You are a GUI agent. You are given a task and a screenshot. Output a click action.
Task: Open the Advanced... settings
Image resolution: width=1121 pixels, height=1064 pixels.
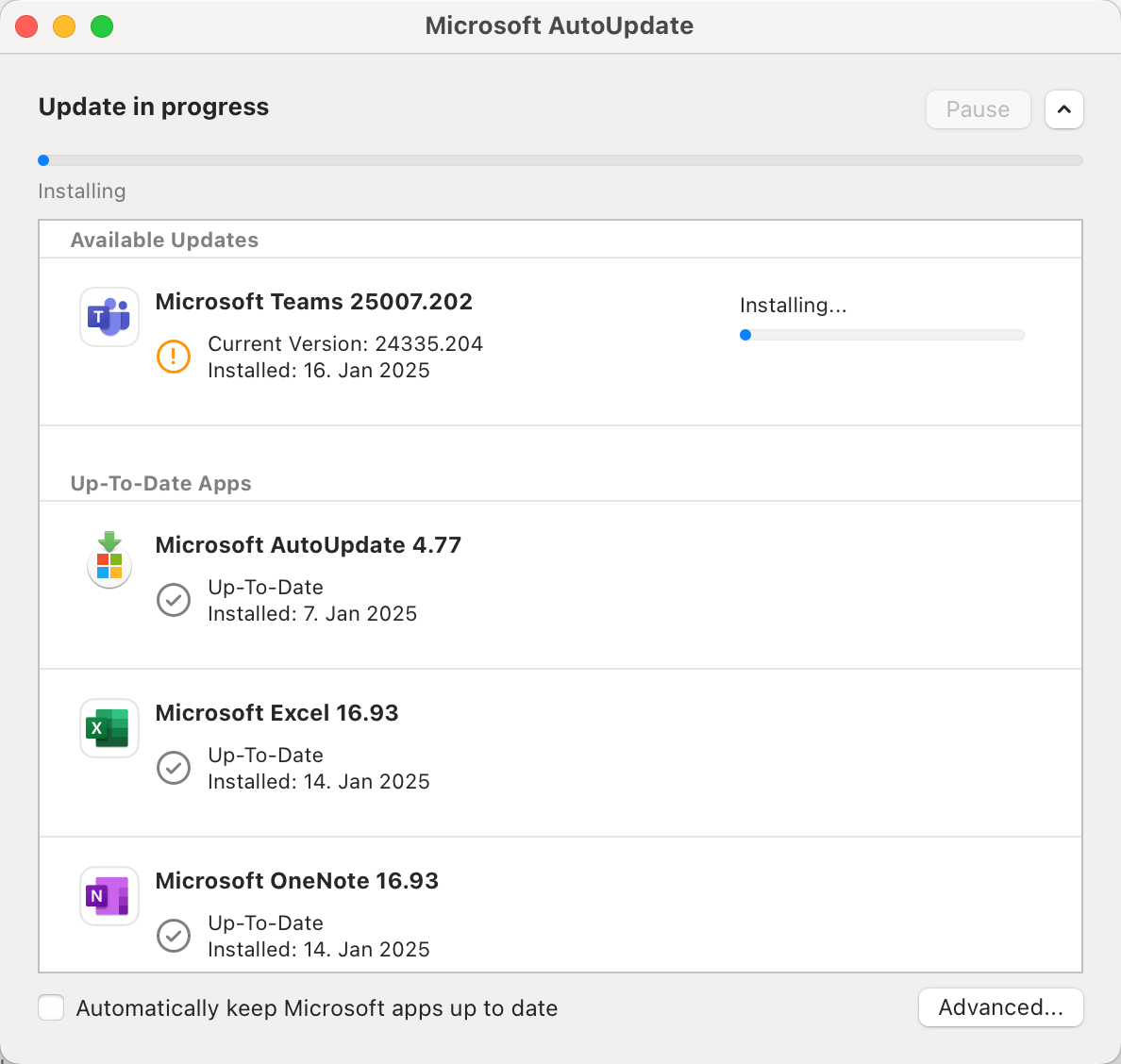pos(1000,1007)
